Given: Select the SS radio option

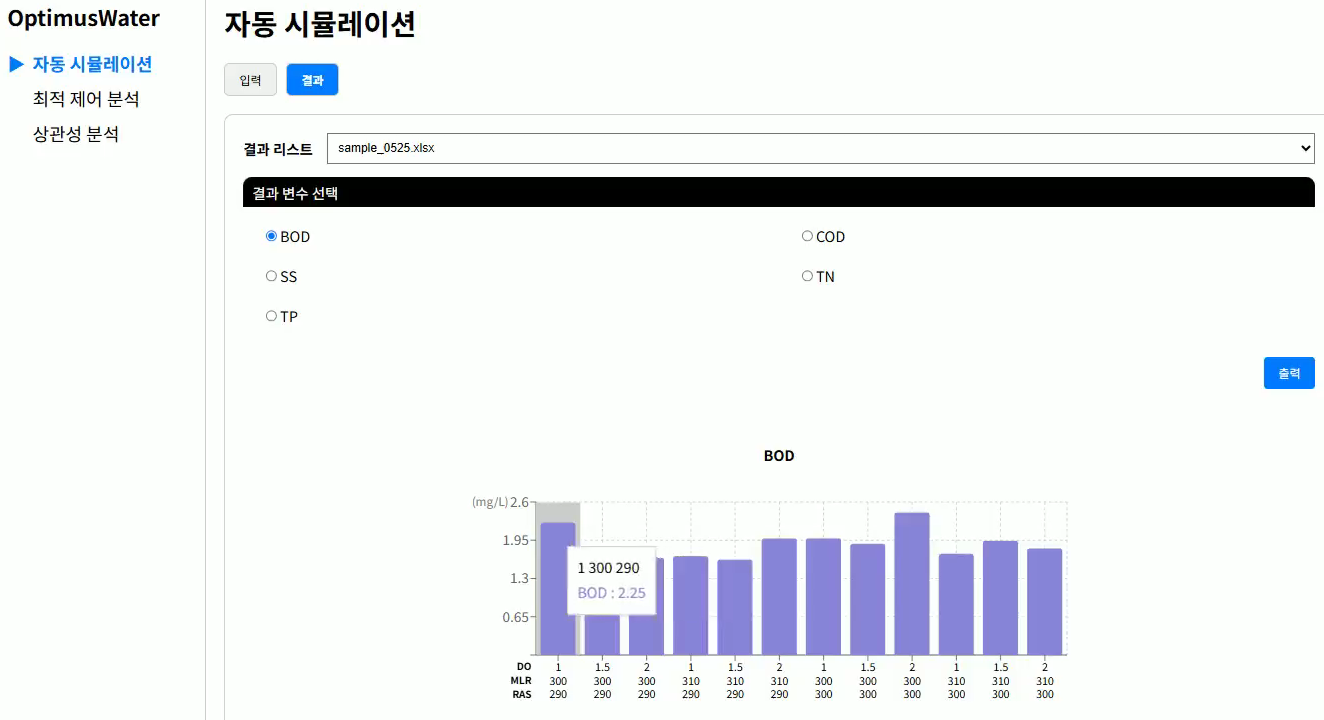Looking at the screenshot, I should click(x=271, y=277).
